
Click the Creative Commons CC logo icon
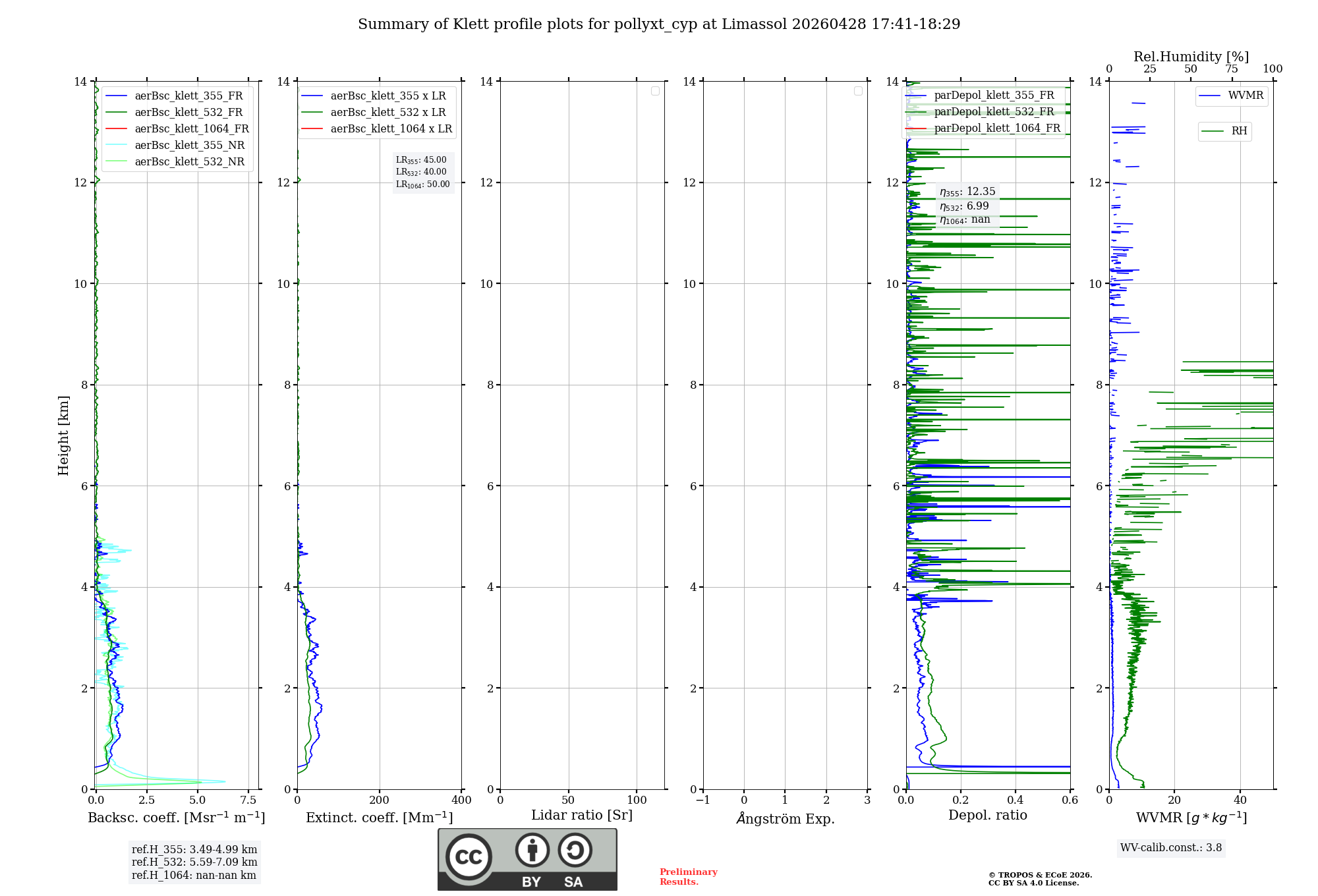coord(469,857)
